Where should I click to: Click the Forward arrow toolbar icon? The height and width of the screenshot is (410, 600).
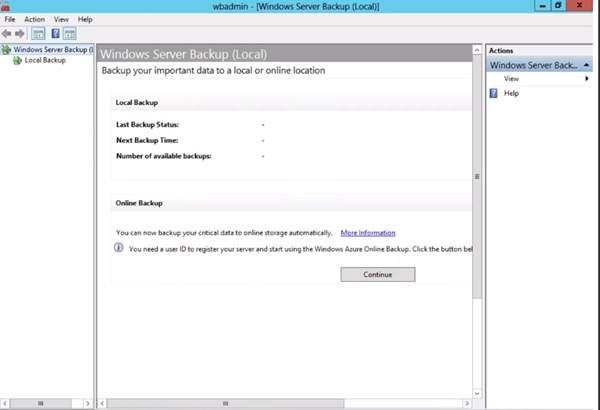pyautogui.click(x=20, y=34)
